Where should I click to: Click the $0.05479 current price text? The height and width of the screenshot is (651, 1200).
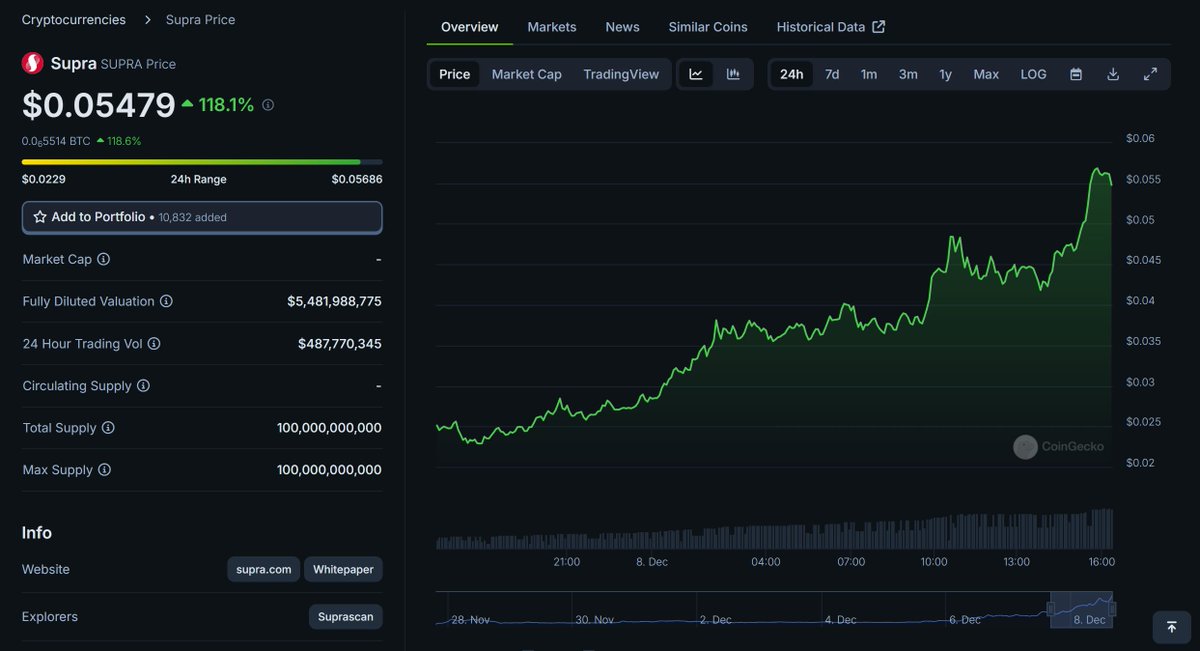coord(99,105)
